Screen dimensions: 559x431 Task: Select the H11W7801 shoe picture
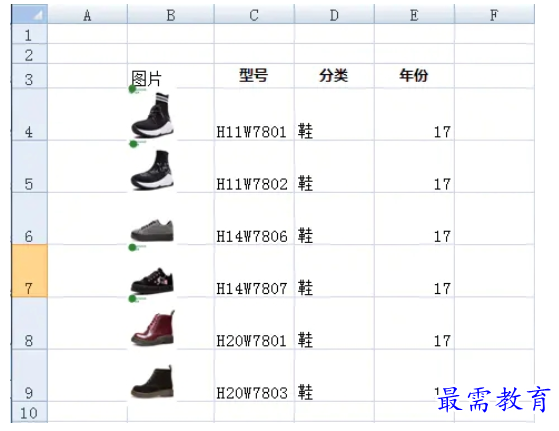[153, 115]
